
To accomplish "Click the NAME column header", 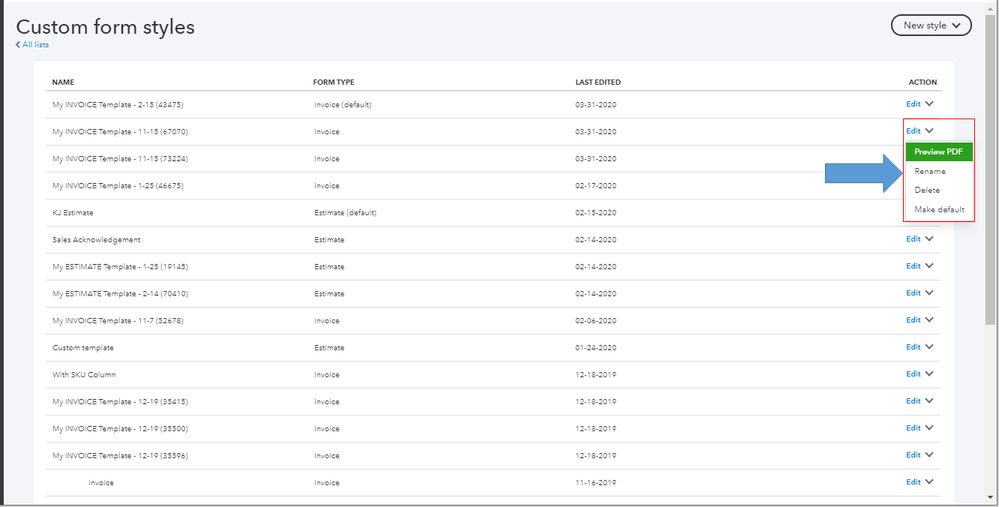I will pyautogui.click(x=63, y=82).
